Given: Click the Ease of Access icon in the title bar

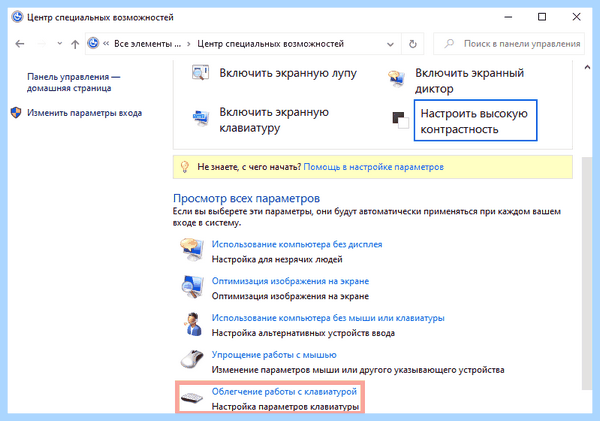Looking at the screenshot, I should tap(17, 17).
